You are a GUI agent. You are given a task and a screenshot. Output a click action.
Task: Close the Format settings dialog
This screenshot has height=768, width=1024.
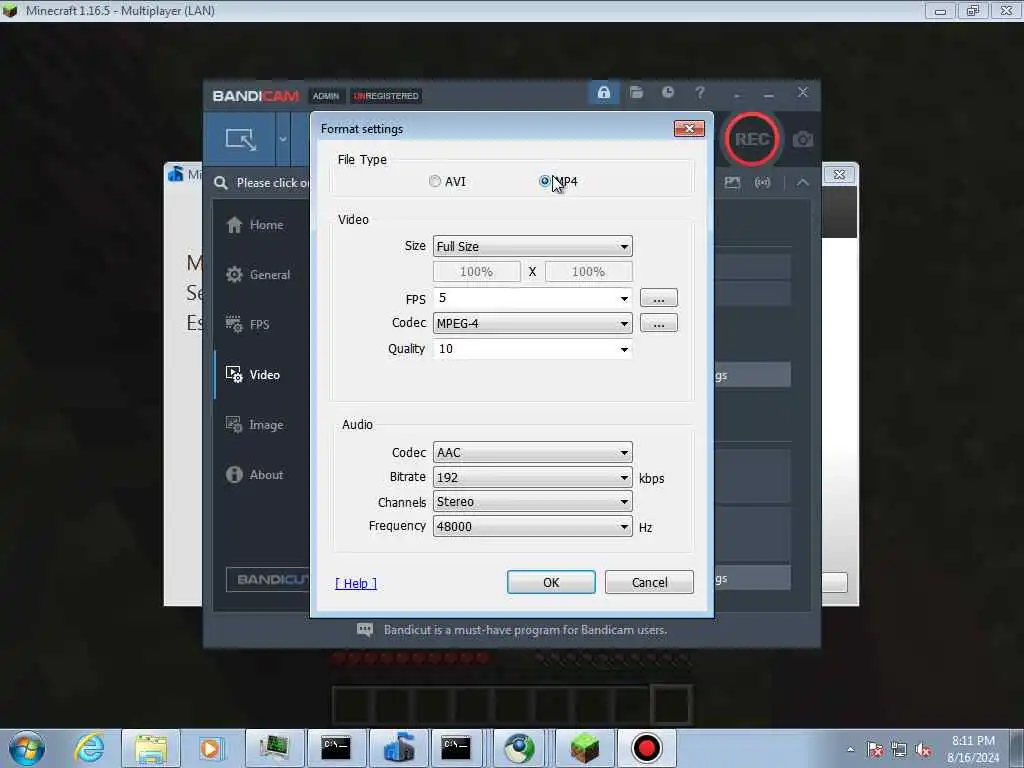point(689,129)
